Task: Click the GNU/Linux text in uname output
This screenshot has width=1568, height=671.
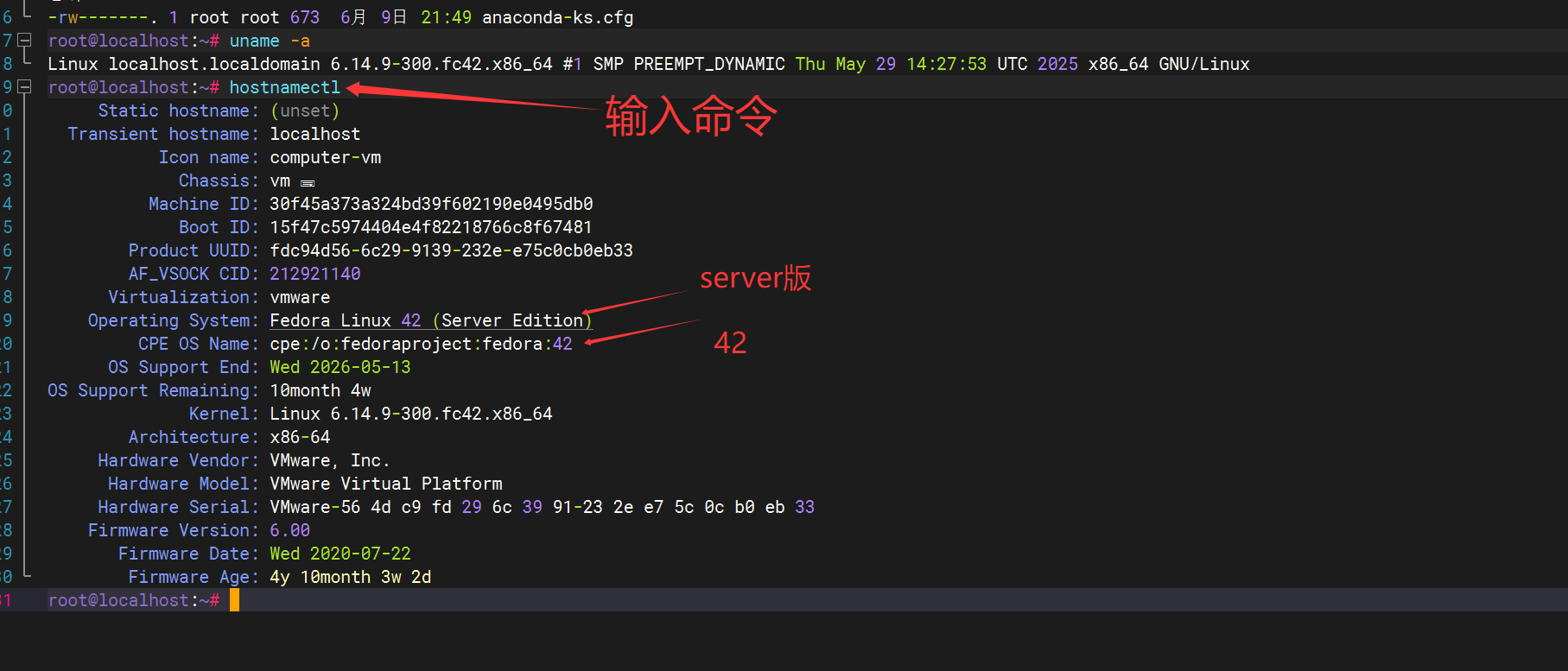Action: tap(1204, 64)
